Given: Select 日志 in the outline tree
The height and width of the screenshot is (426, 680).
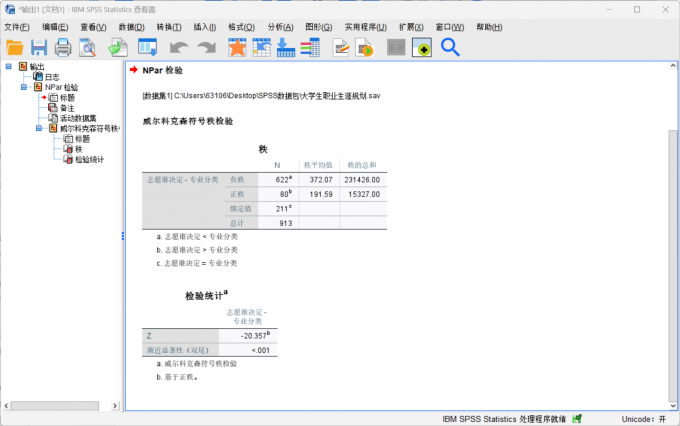Looking at the screenshot, I should coord(52,77).
